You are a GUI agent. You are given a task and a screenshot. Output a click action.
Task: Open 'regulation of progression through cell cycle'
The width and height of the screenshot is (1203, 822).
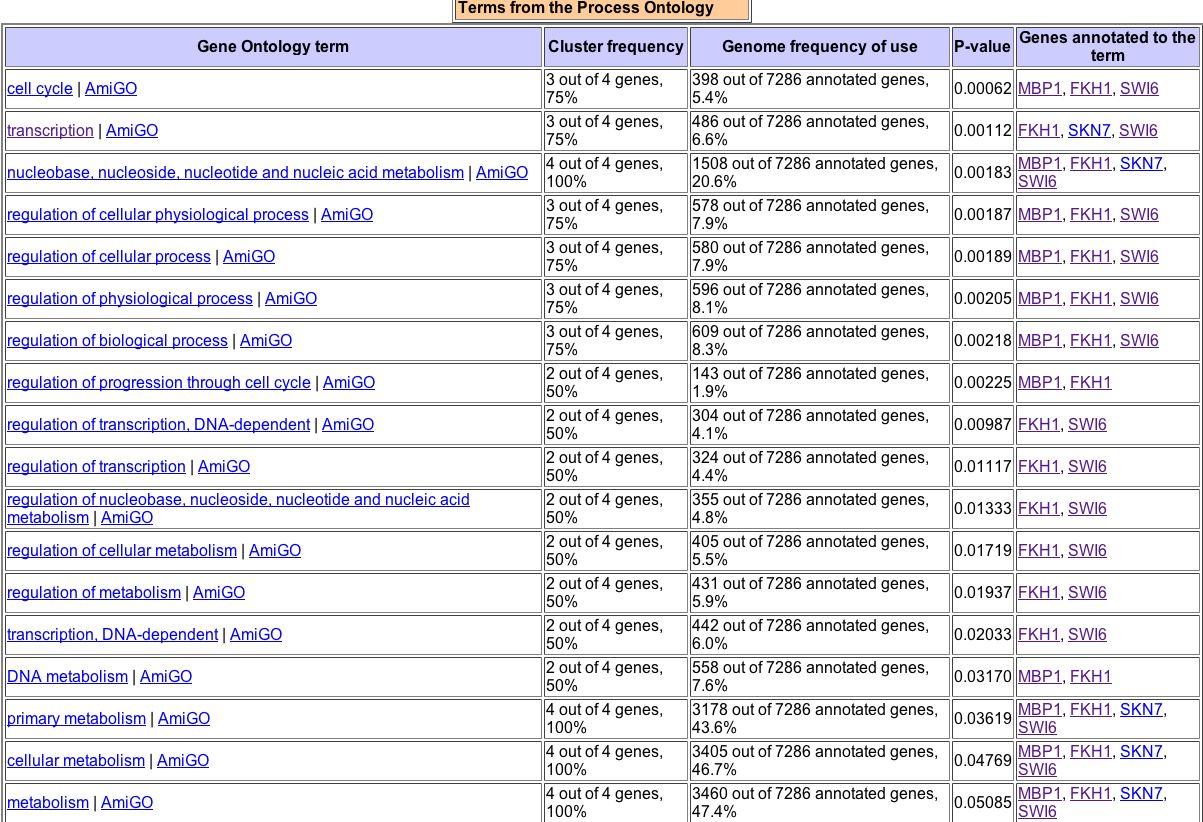(159, 383)
